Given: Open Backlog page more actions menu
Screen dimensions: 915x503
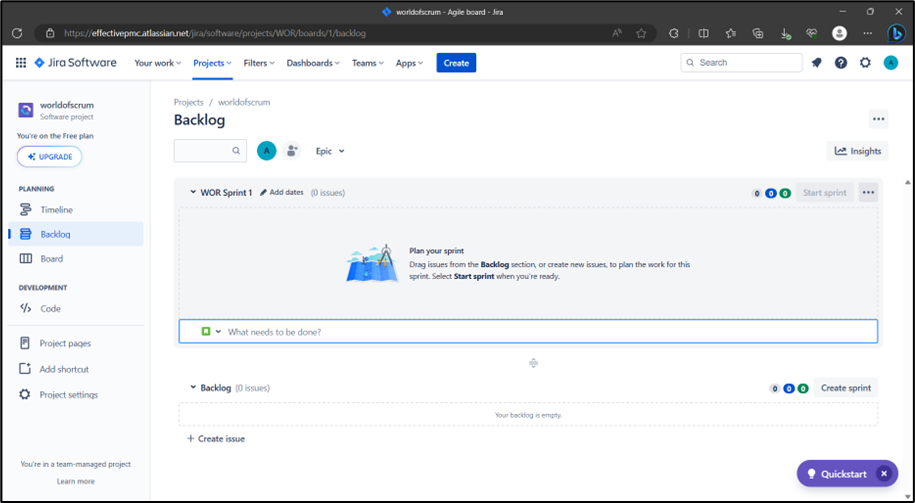Looking at the screenshot, I should coord(879,119).
